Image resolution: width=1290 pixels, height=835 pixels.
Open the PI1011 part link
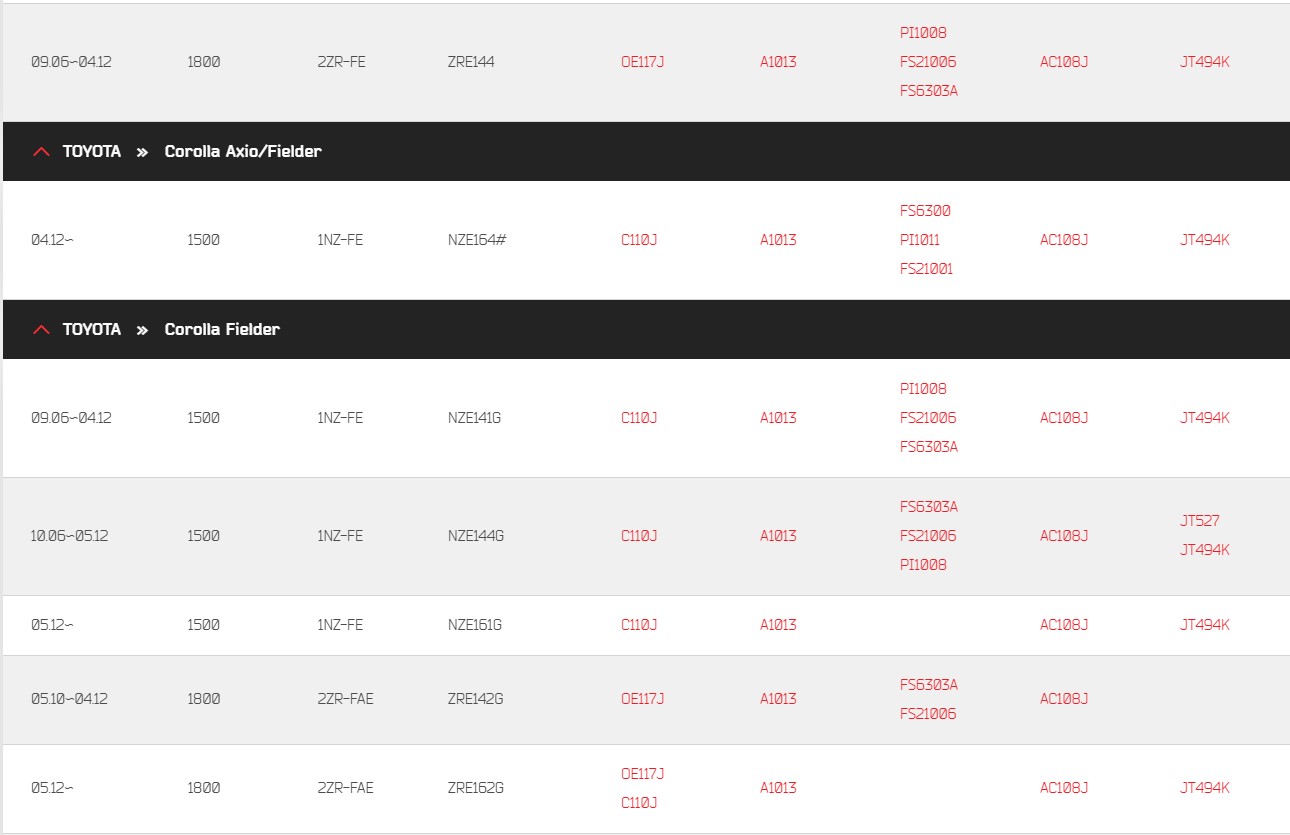click(x=920, y=240)
